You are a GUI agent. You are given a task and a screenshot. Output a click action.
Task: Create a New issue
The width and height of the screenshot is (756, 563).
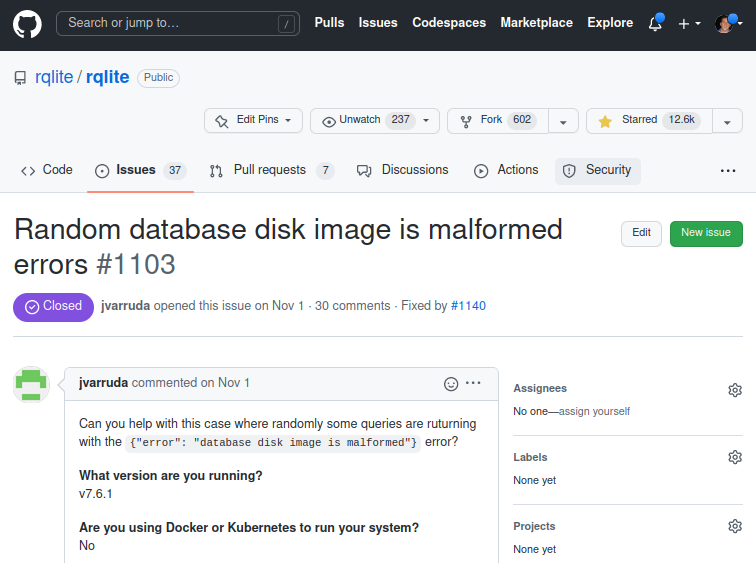[x=706, y=233]
